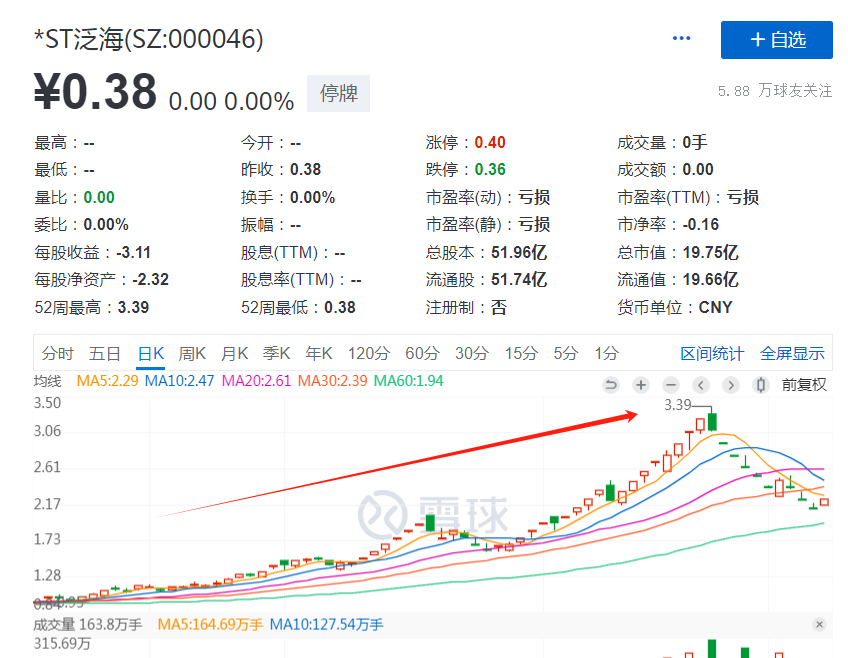
Task: Zoom out chart with minus icon
Action: pos(671,385)
